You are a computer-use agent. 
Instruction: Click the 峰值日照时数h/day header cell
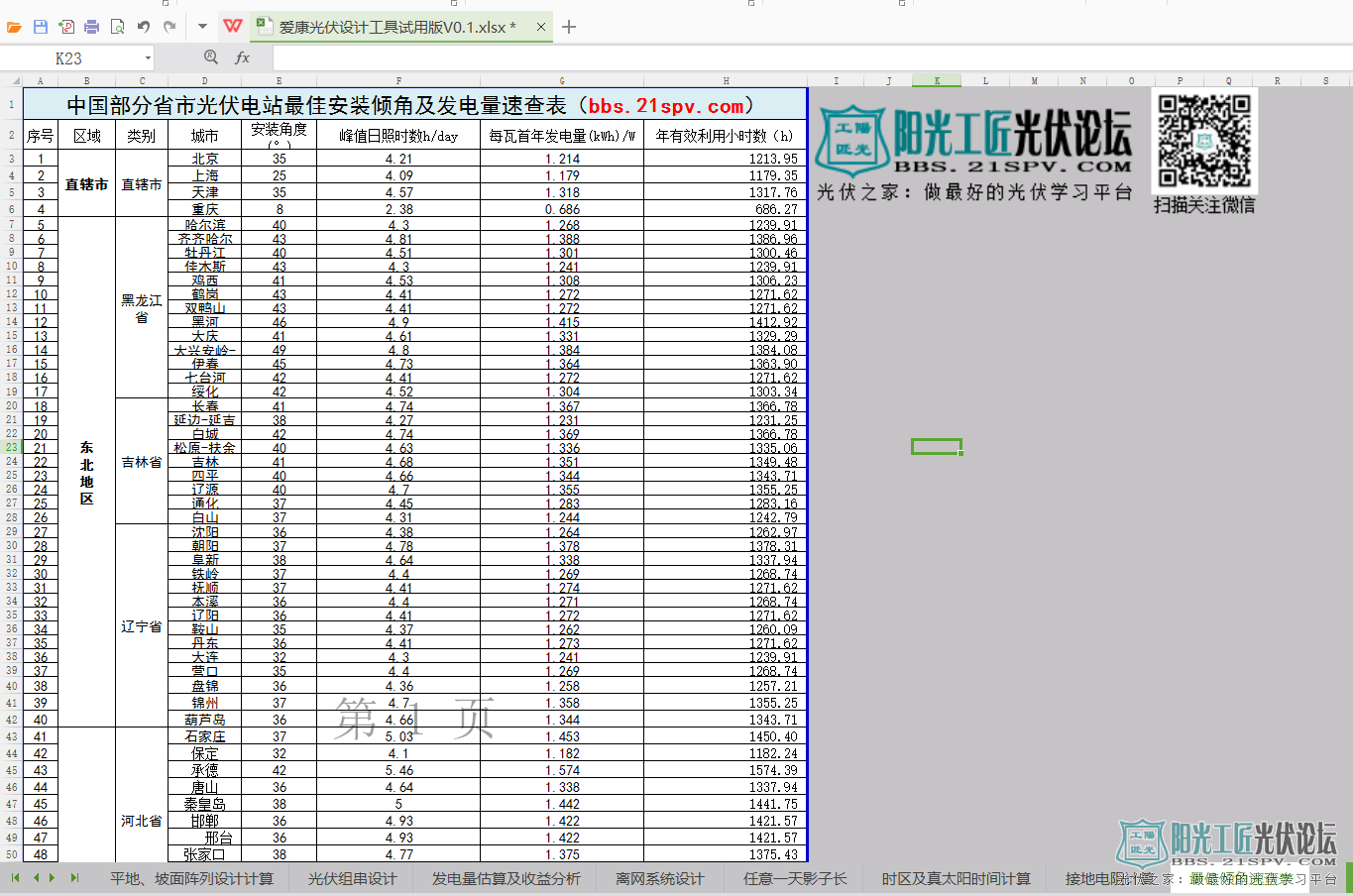click(398, 135)
